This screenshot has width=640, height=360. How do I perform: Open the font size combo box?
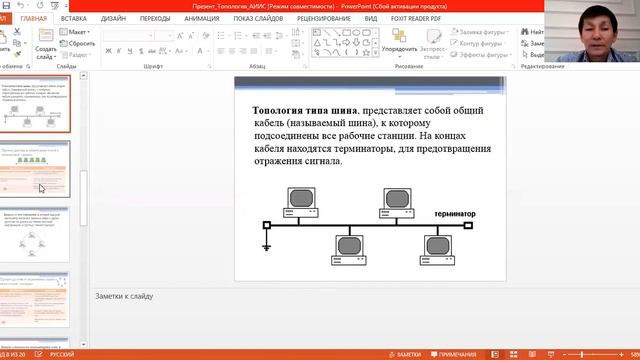[x=164, y=36]
